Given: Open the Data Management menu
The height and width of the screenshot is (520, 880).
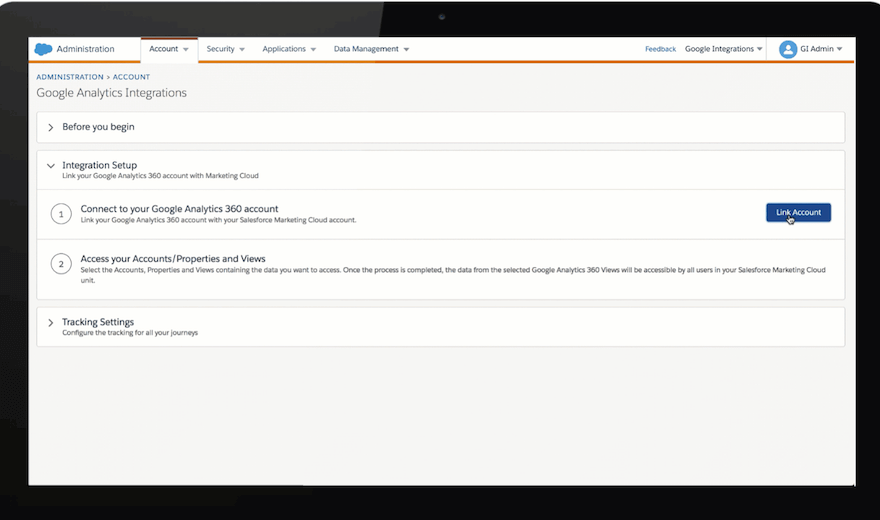Looking at the screenshot, I should coord(371,49).
